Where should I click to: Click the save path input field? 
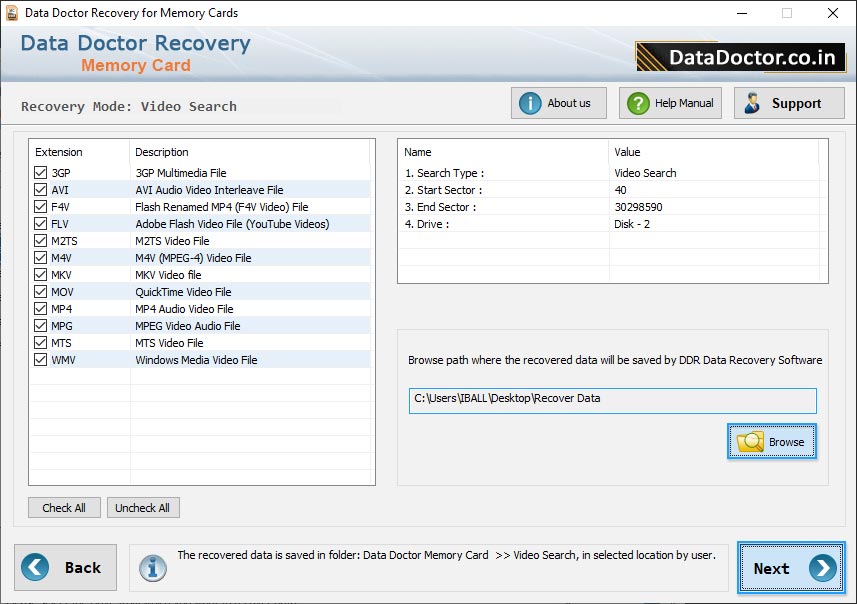click(612, 400)
